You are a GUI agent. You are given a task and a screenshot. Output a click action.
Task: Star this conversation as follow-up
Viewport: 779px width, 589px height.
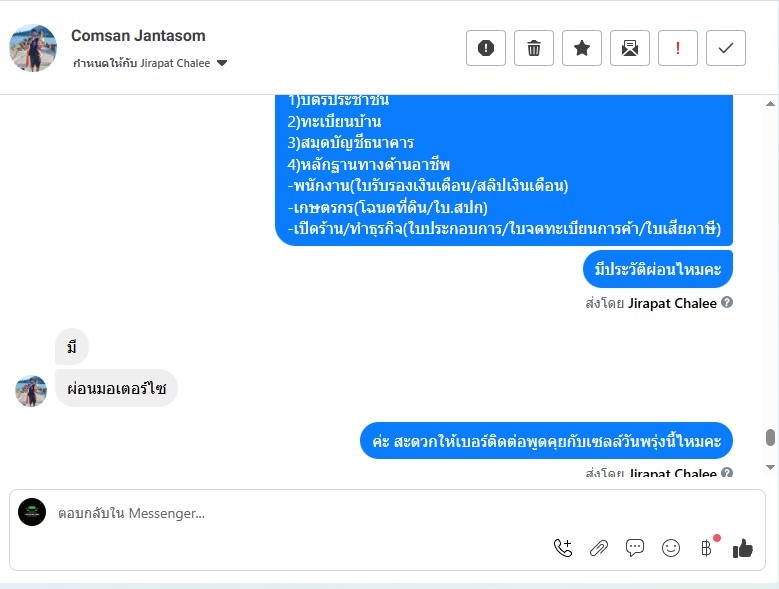click(582, 48)
